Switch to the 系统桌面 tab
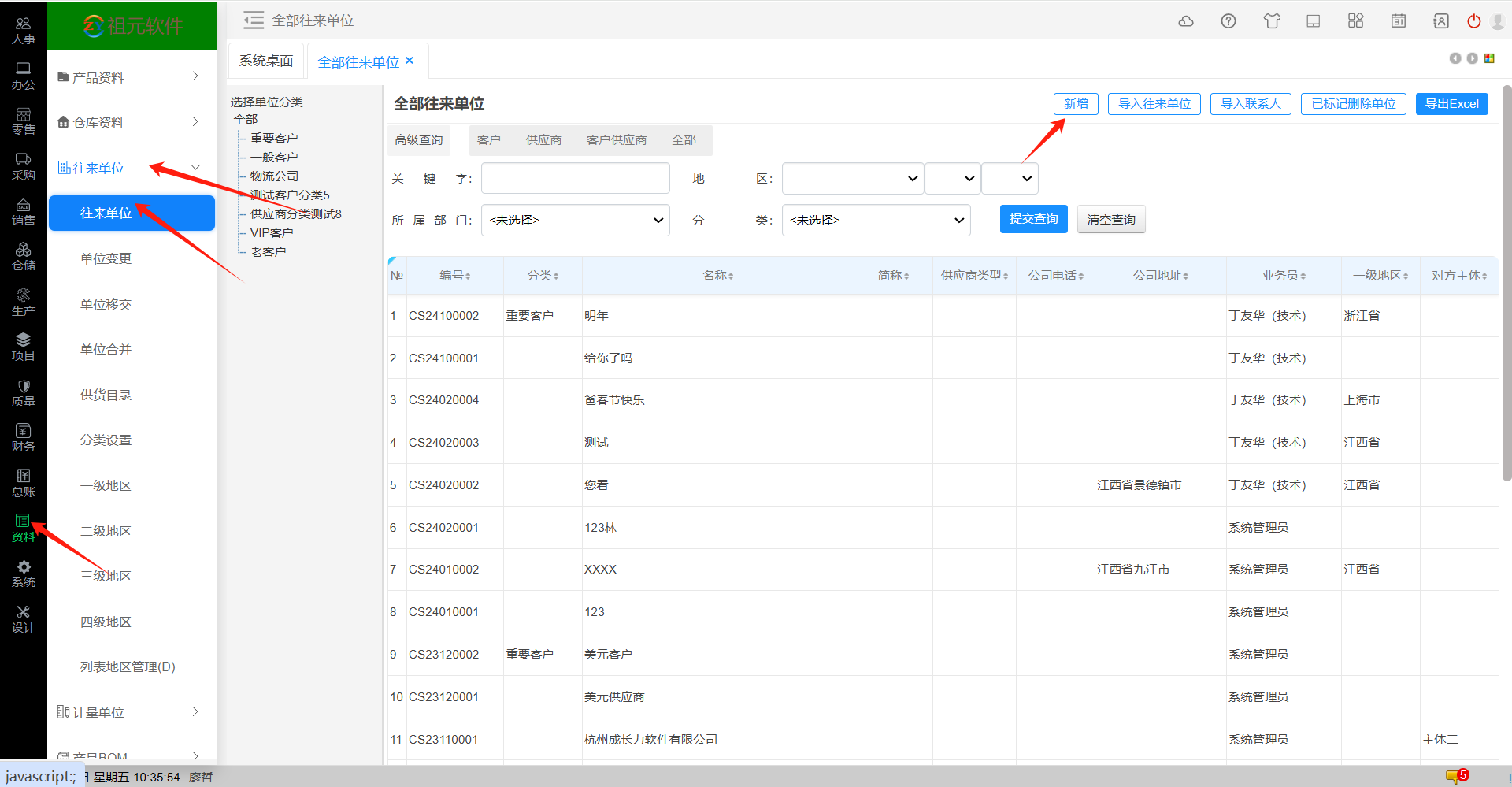 pos(266,61)
